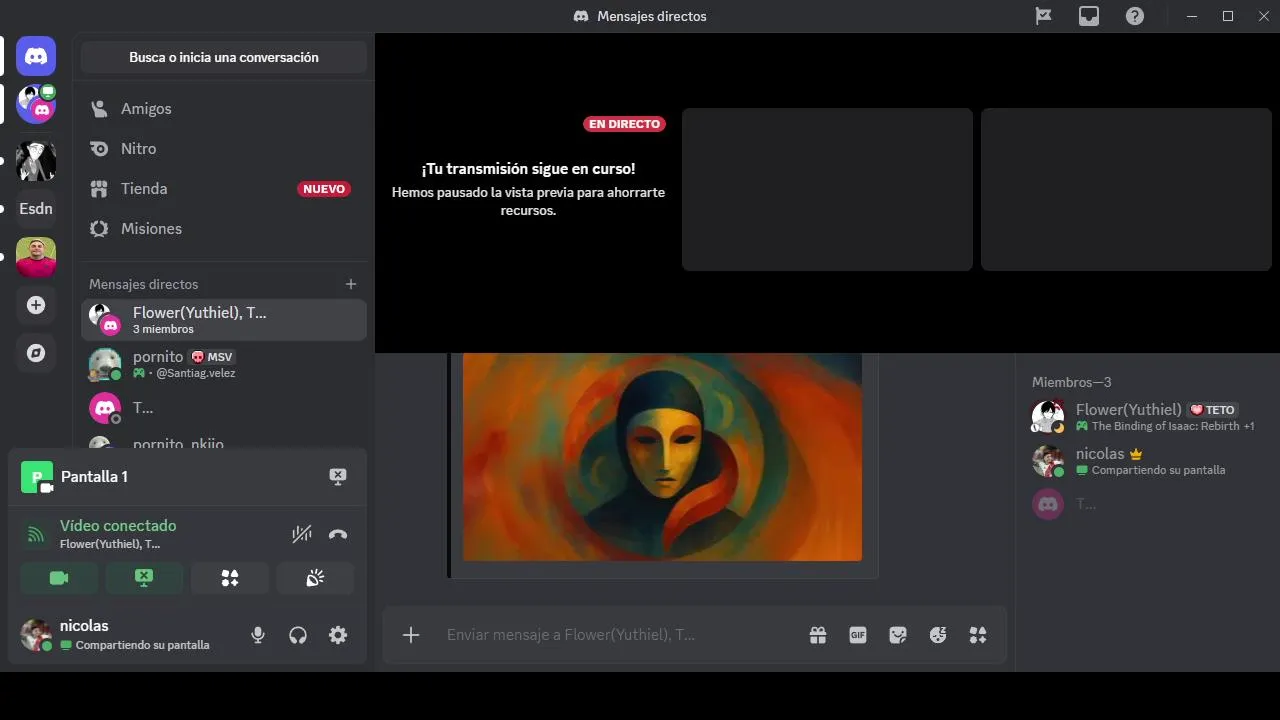The width and height of the screenshot is (1280, 720).
Task: Click 'Pantalla 1' stream label
Action: (94, 477)
